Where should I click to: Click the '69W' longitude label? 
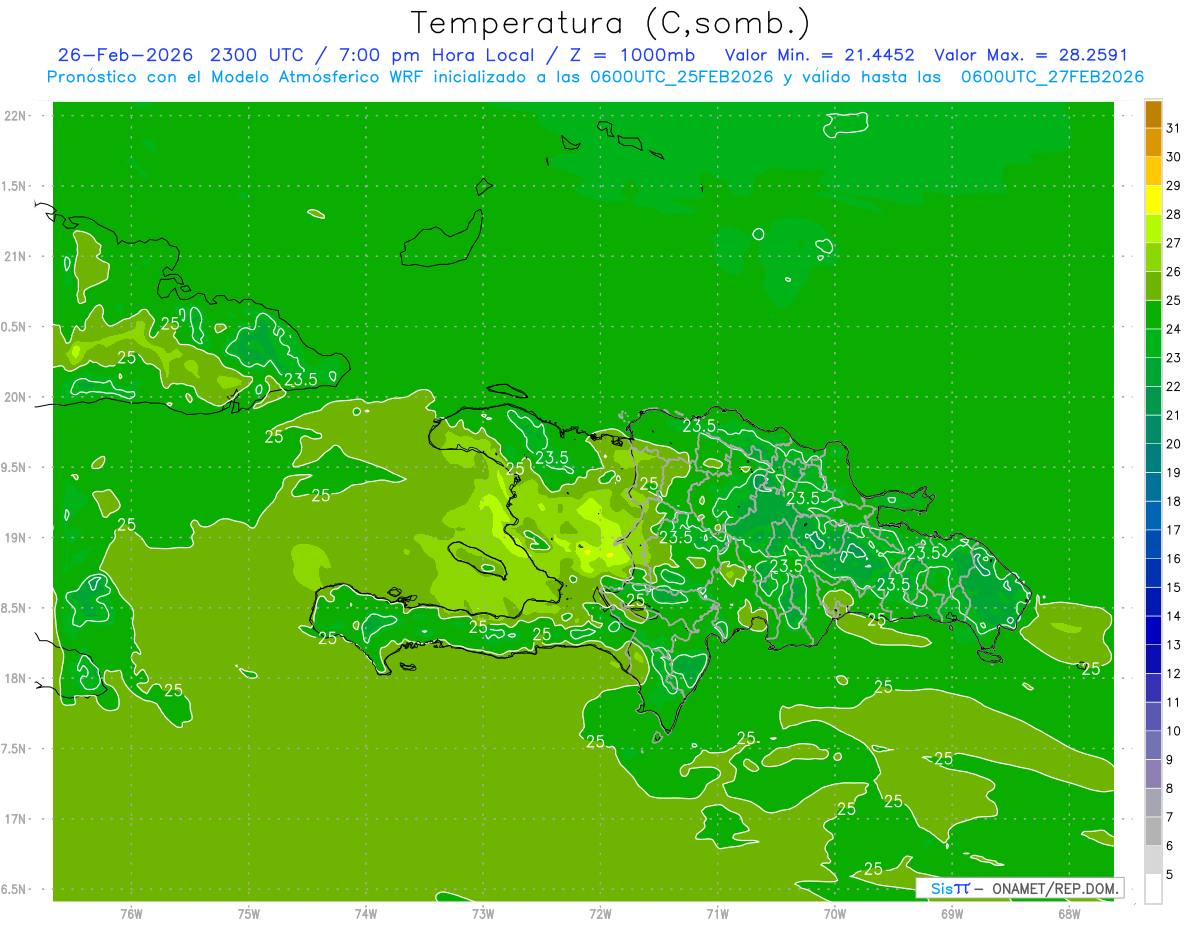click(952, 914)
